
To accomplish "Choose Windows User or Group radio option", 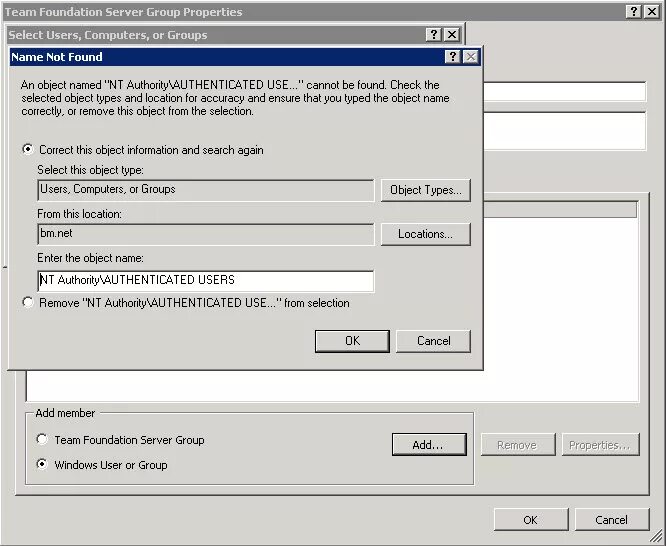I will (x=42, y=464).
